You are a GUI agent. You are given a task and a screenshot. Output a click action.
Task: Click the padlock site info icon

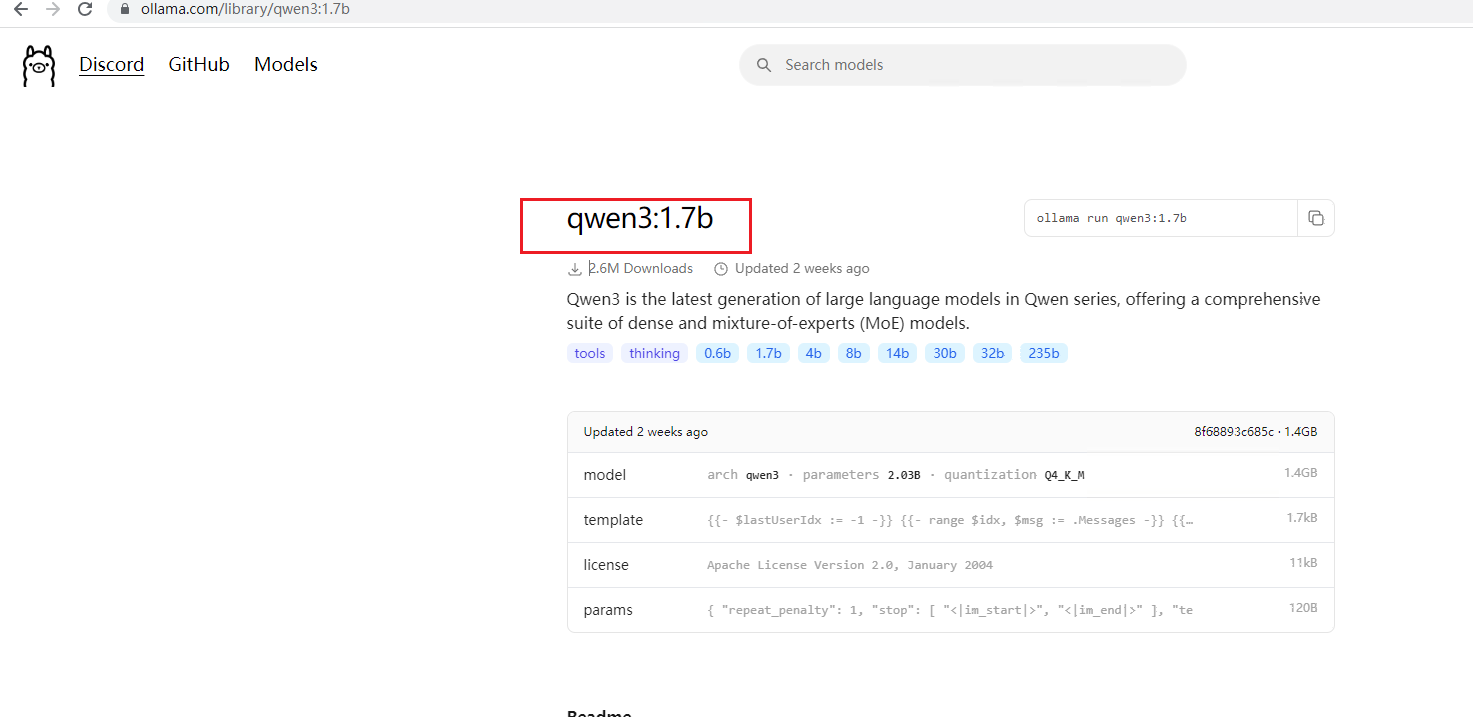(x=125, y=9)
